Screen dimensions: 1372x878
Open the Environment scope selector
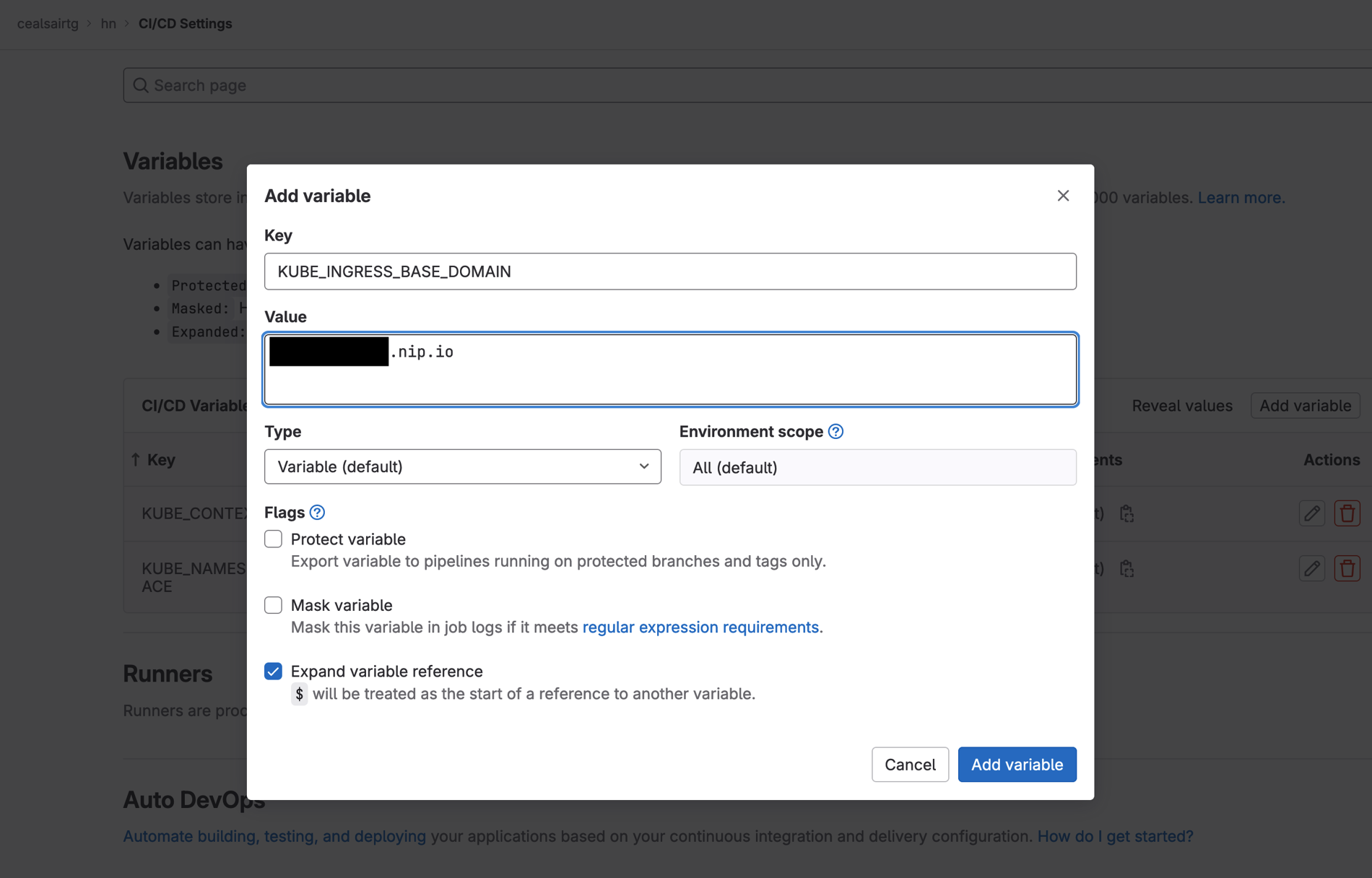pos(877,467)
